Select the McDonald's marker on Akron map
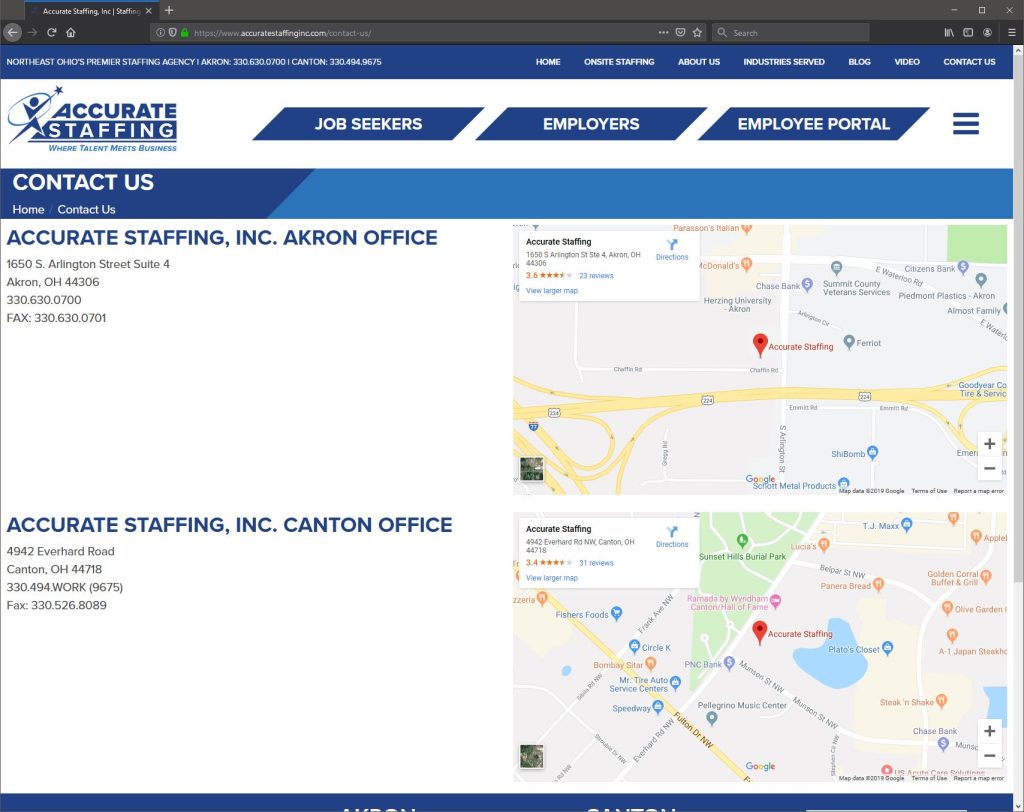1024x812 pixels. pyautogui.click(x=746, y=264)
